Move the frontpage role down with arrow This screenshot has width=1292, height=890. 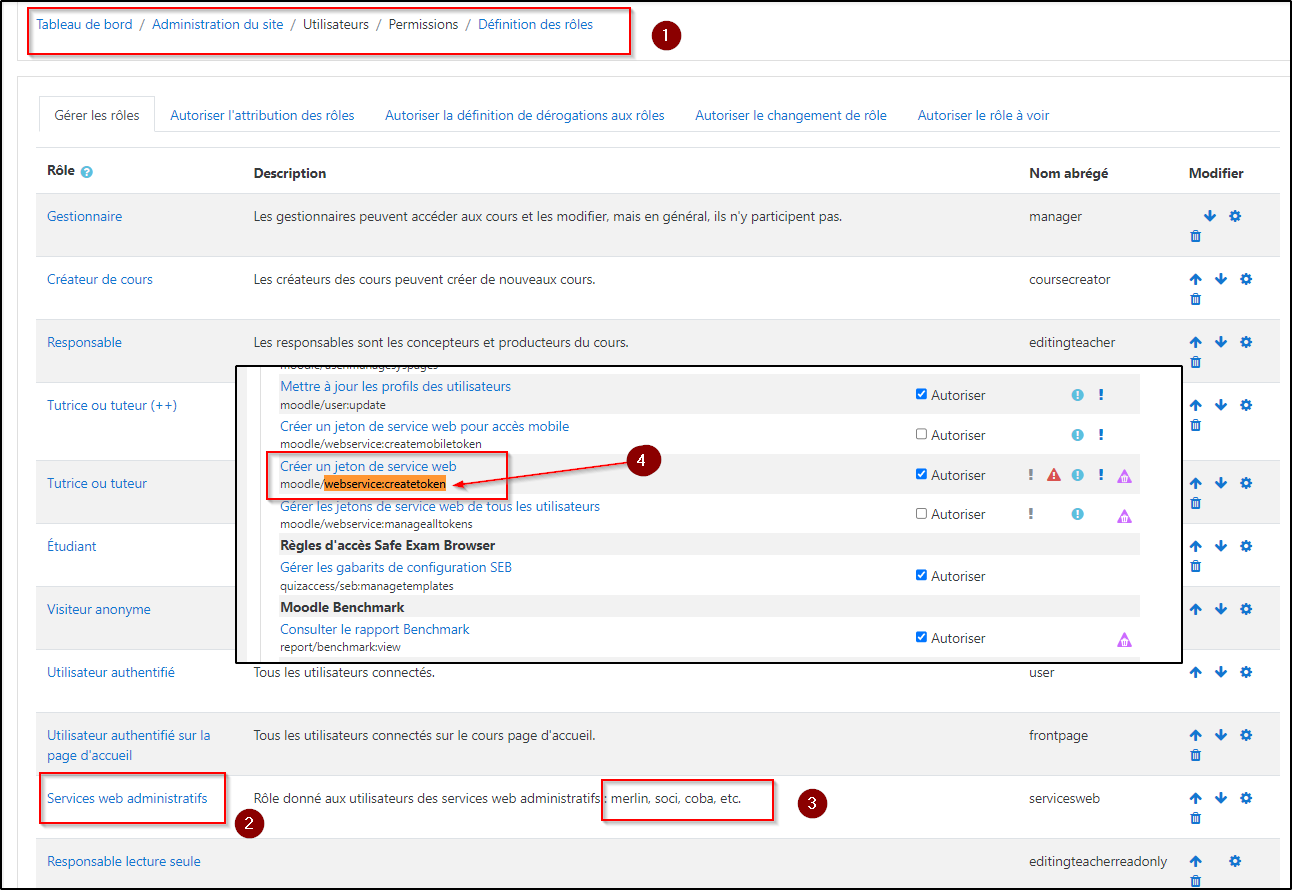pos(1220,735)
